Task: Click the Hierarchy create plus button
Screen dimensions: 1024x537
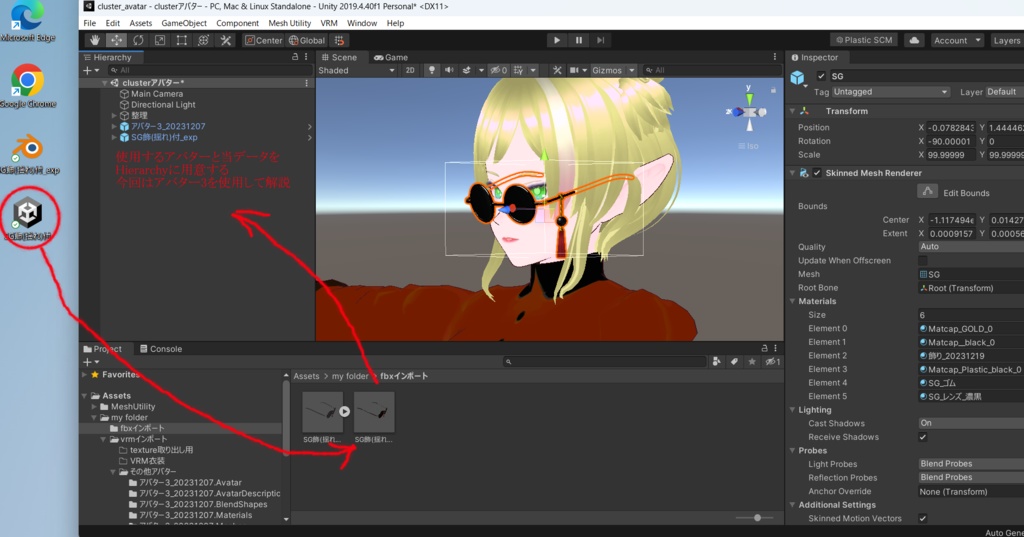Action: coord(87,71)
